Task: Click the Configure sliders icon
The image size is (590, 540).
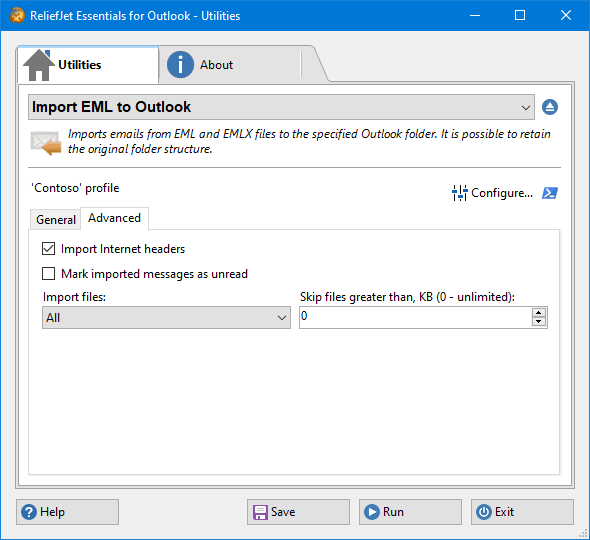Action: coord(460,193)
